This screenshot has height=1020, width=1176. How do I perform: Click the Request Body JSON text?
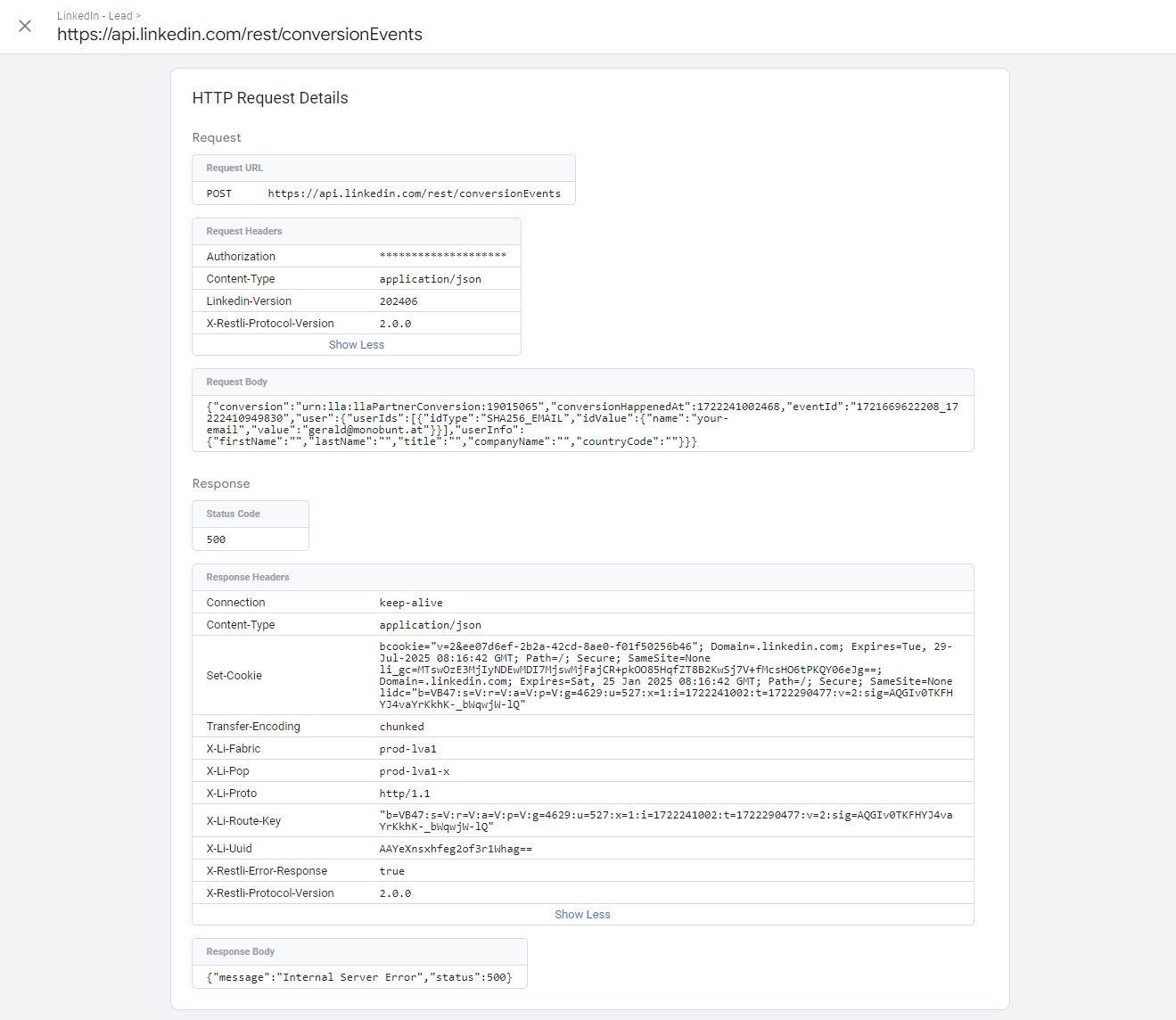coord(583,424)
